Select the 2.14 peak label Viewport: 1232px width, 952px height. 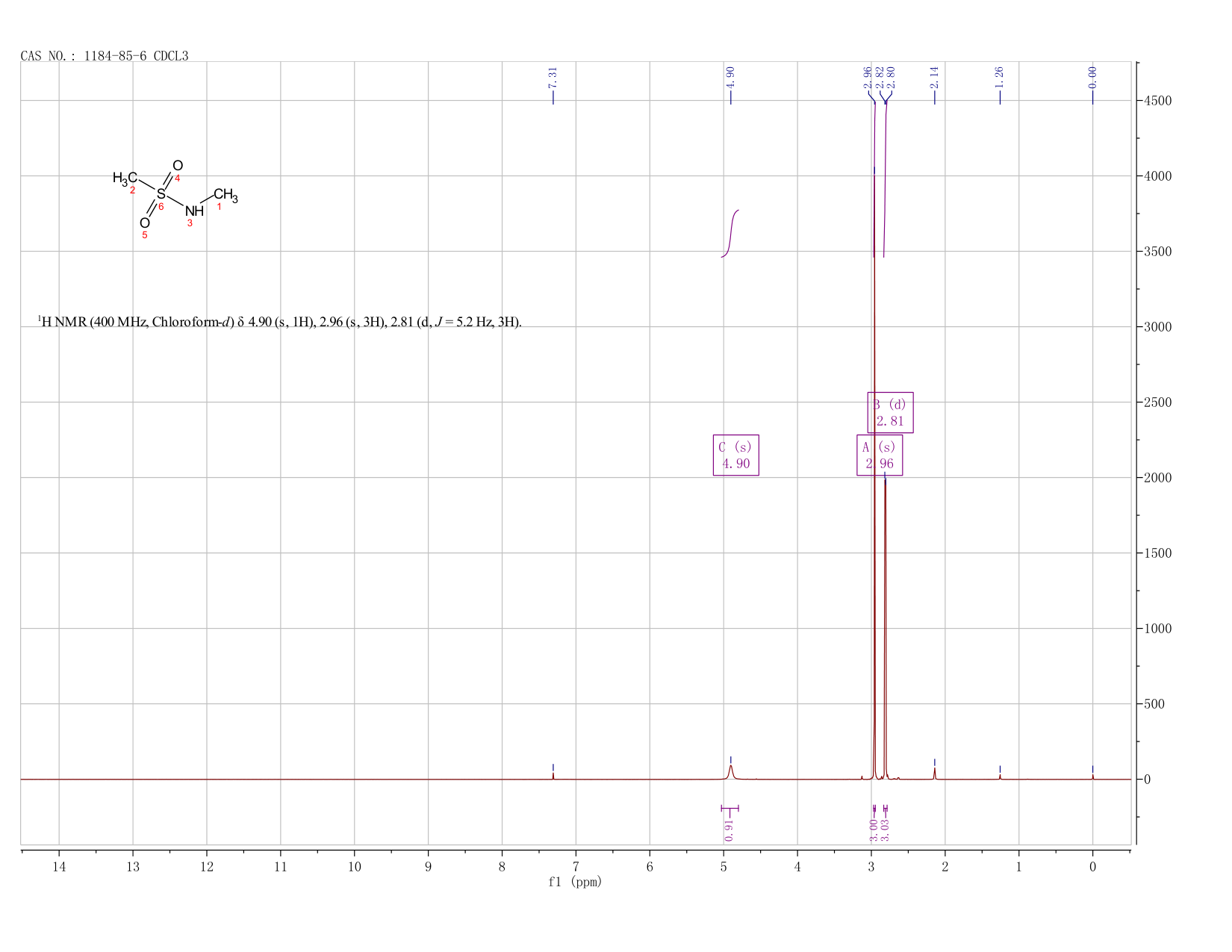(934, 78)
